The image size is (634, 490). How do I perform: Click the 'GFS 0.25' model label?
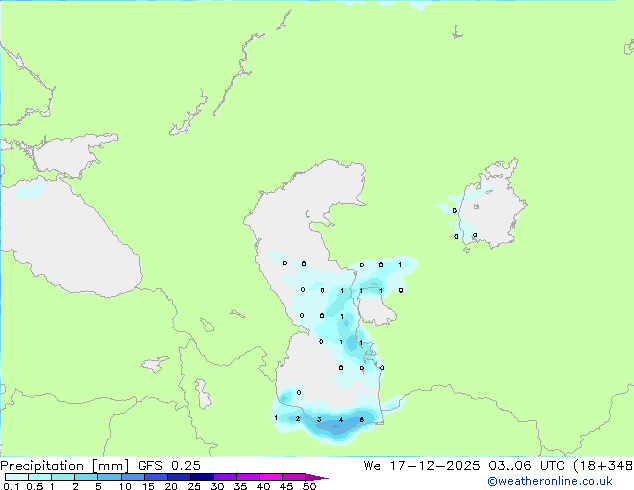(169, 466)
